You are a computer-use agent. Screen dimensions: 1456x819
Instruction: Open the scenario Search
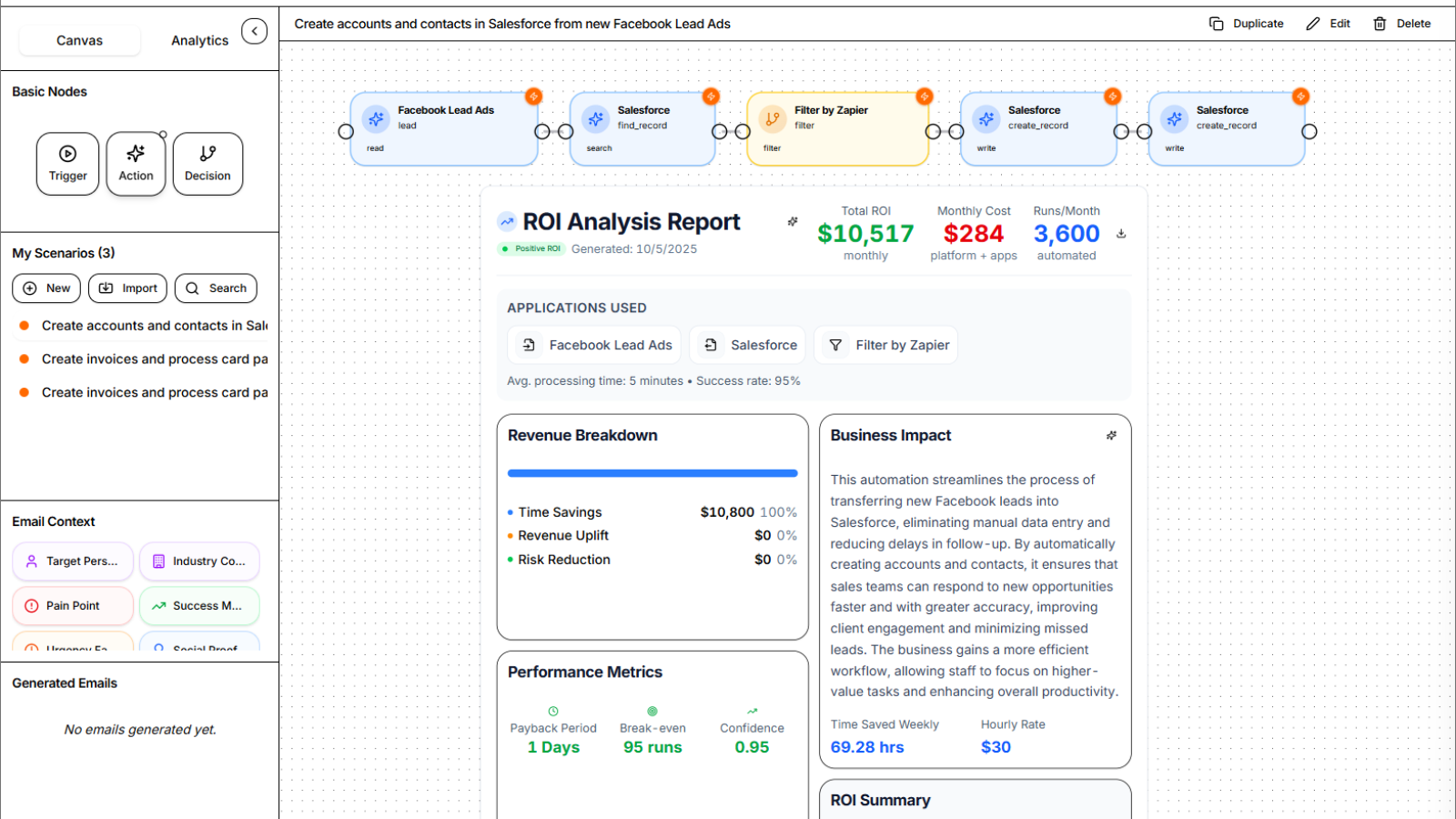216,288
